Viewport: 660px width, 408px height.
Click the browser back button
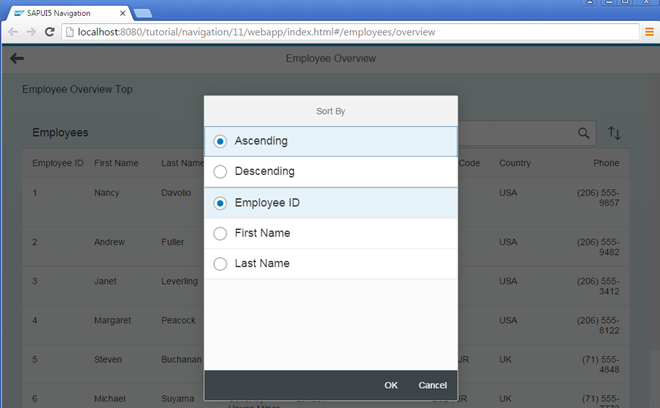12,33
